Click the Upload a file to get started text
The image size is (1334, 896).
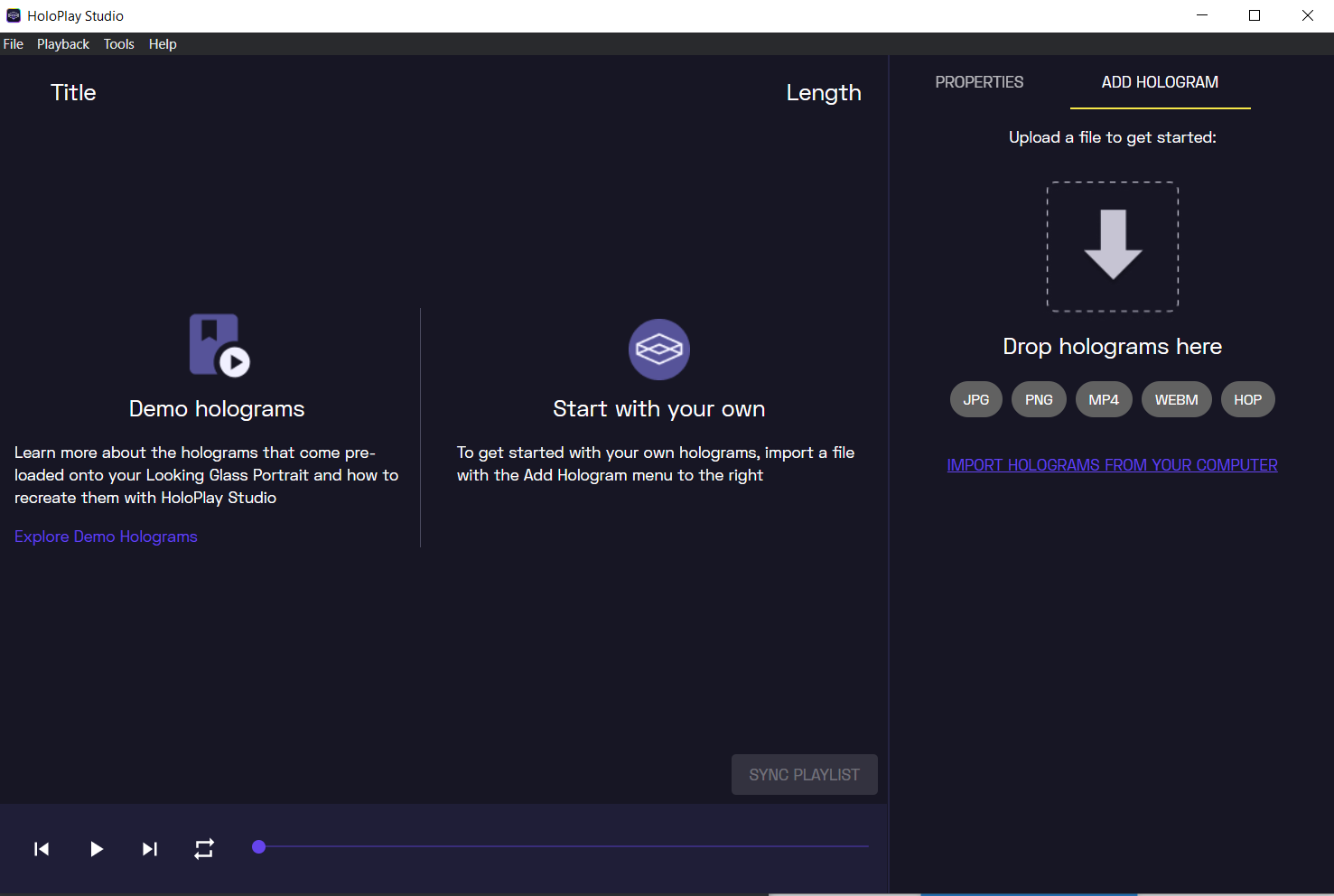pos(1113,137)
